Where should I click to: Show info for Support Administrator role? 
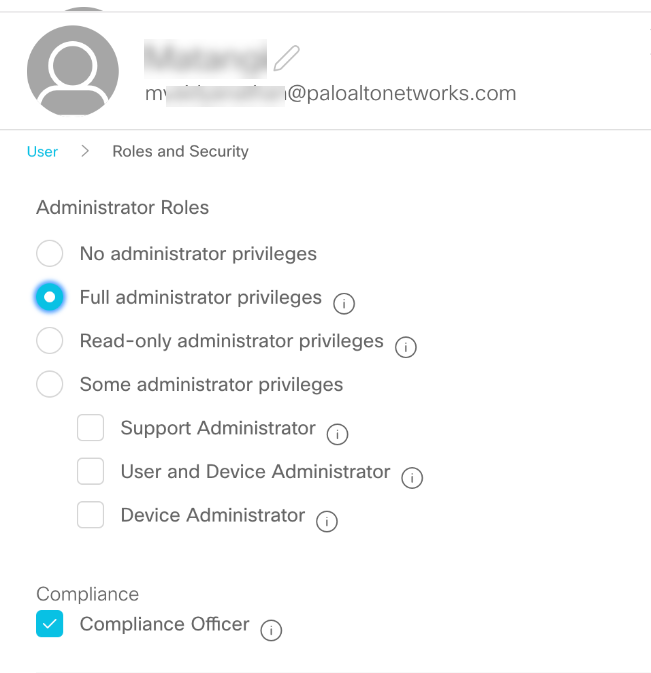point(338,433)
